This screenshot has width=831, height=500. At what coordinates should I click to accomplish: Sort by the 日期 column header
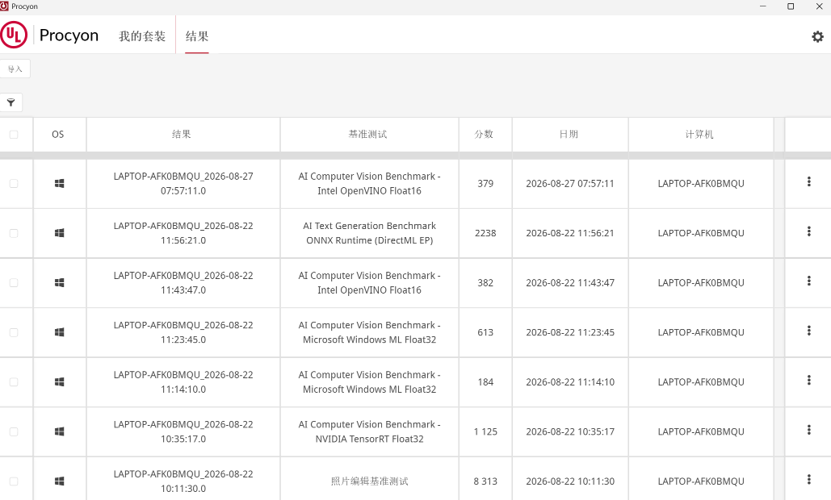569,135
